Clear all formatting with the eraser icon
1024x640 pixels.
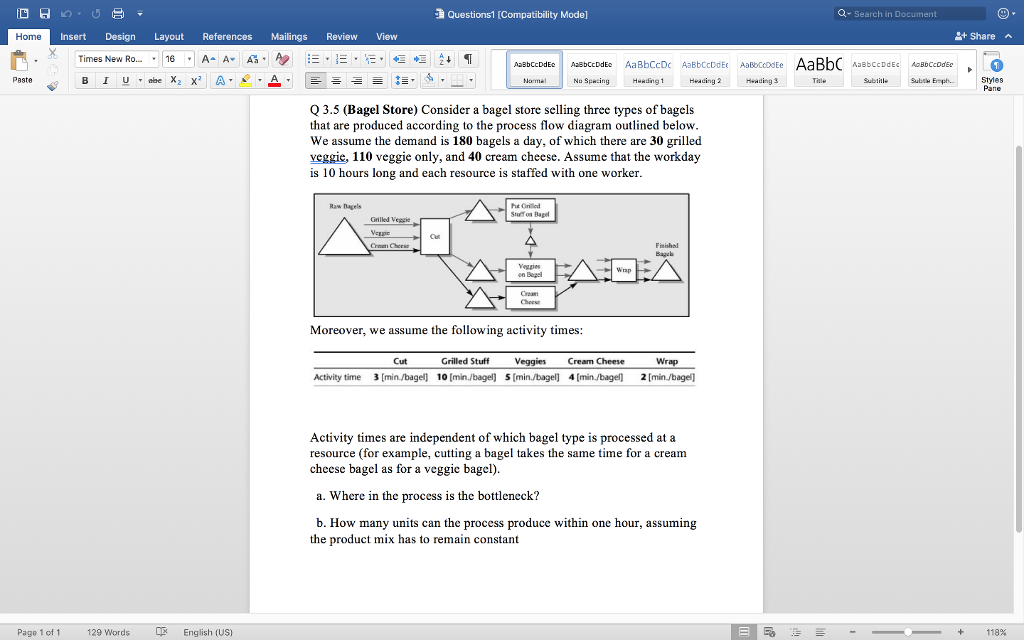pyautogui.click(x=282, y=59)
